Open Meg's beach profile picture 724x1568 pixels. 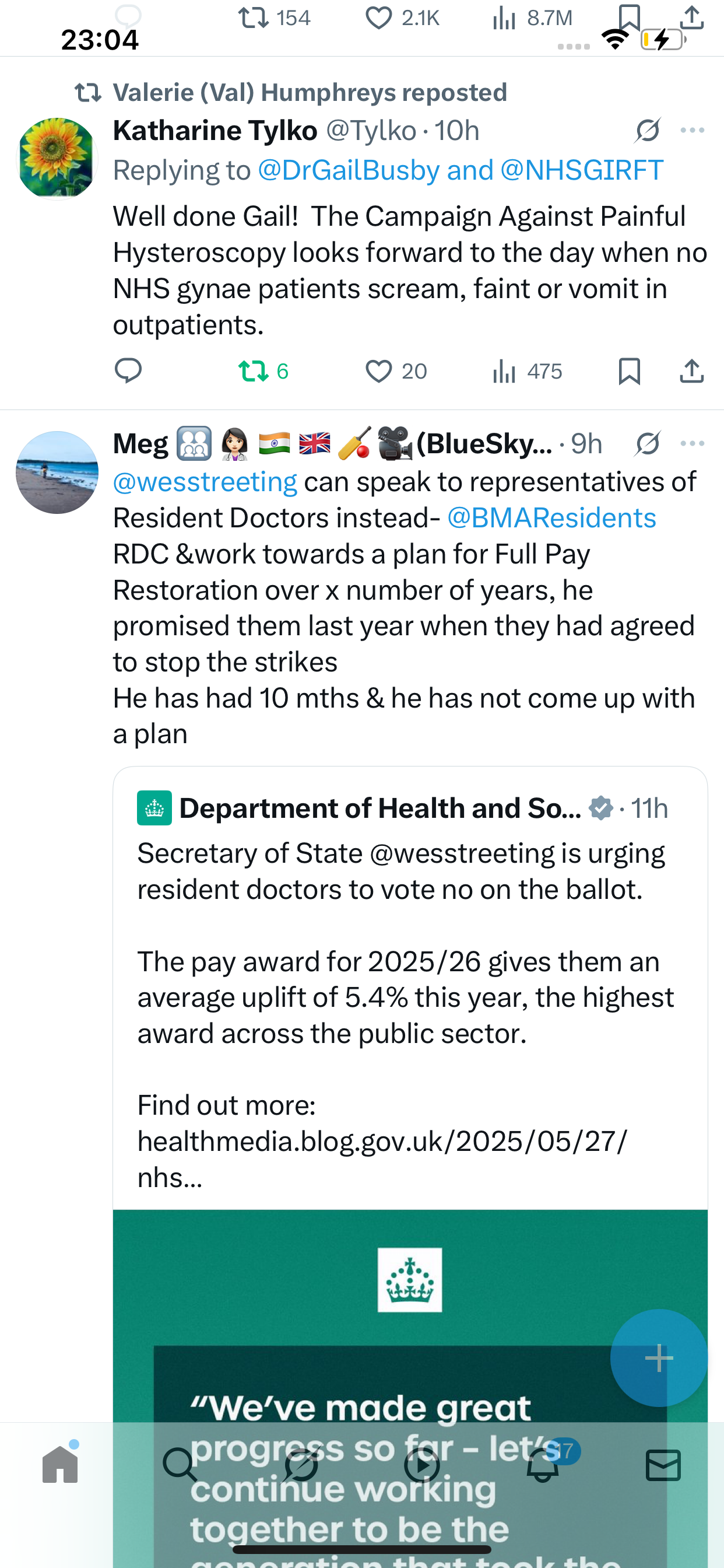tap(57, 473)
